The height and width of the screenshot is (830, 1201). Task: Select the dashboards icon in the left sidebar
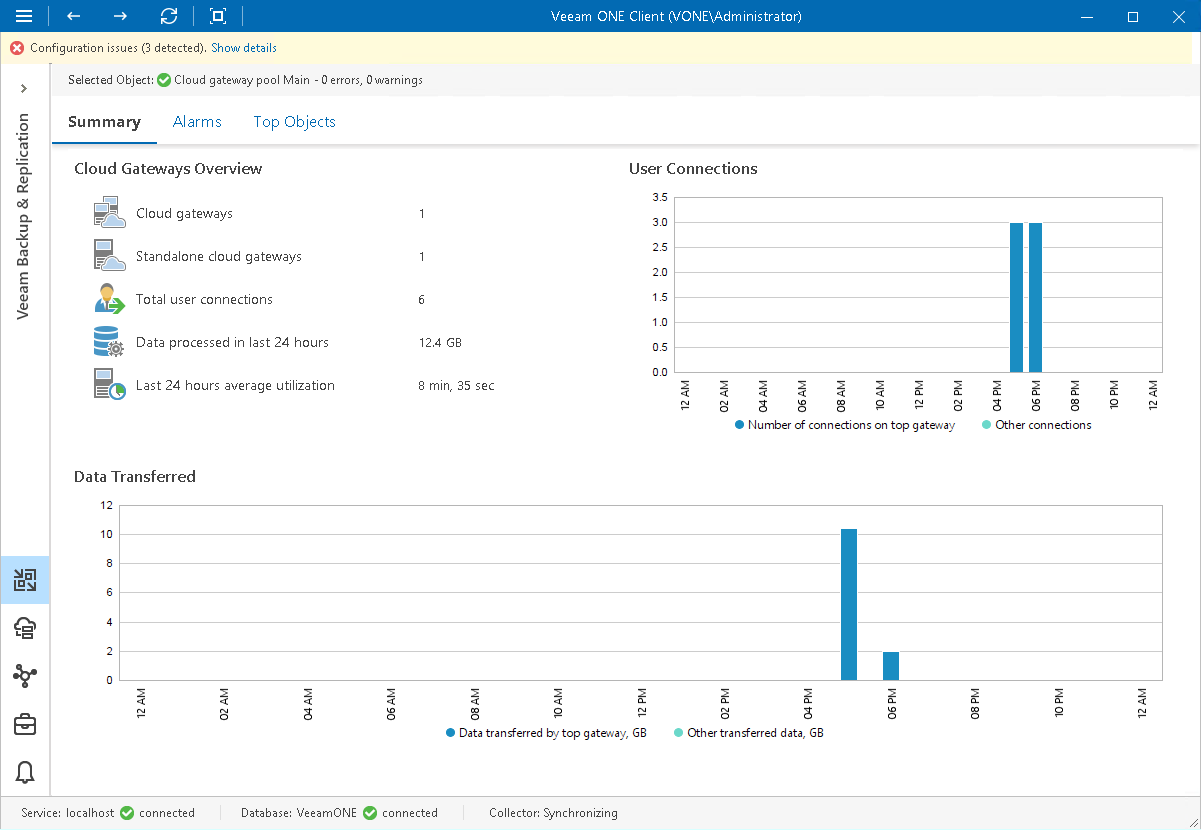click(24, 579)
